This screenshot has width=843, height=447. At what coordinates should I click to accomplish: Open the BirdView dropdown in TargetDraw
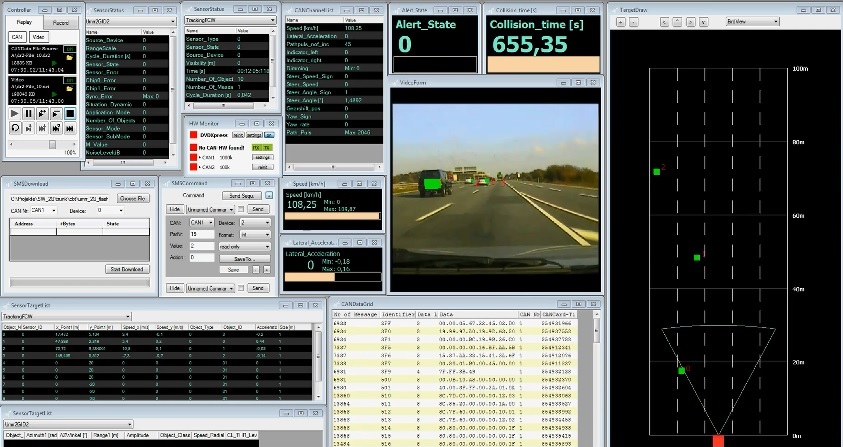752,22
